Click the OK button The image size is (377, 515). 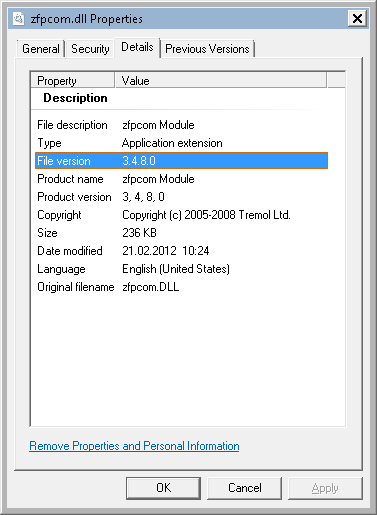pyautogui.click(x=163, y=488)
